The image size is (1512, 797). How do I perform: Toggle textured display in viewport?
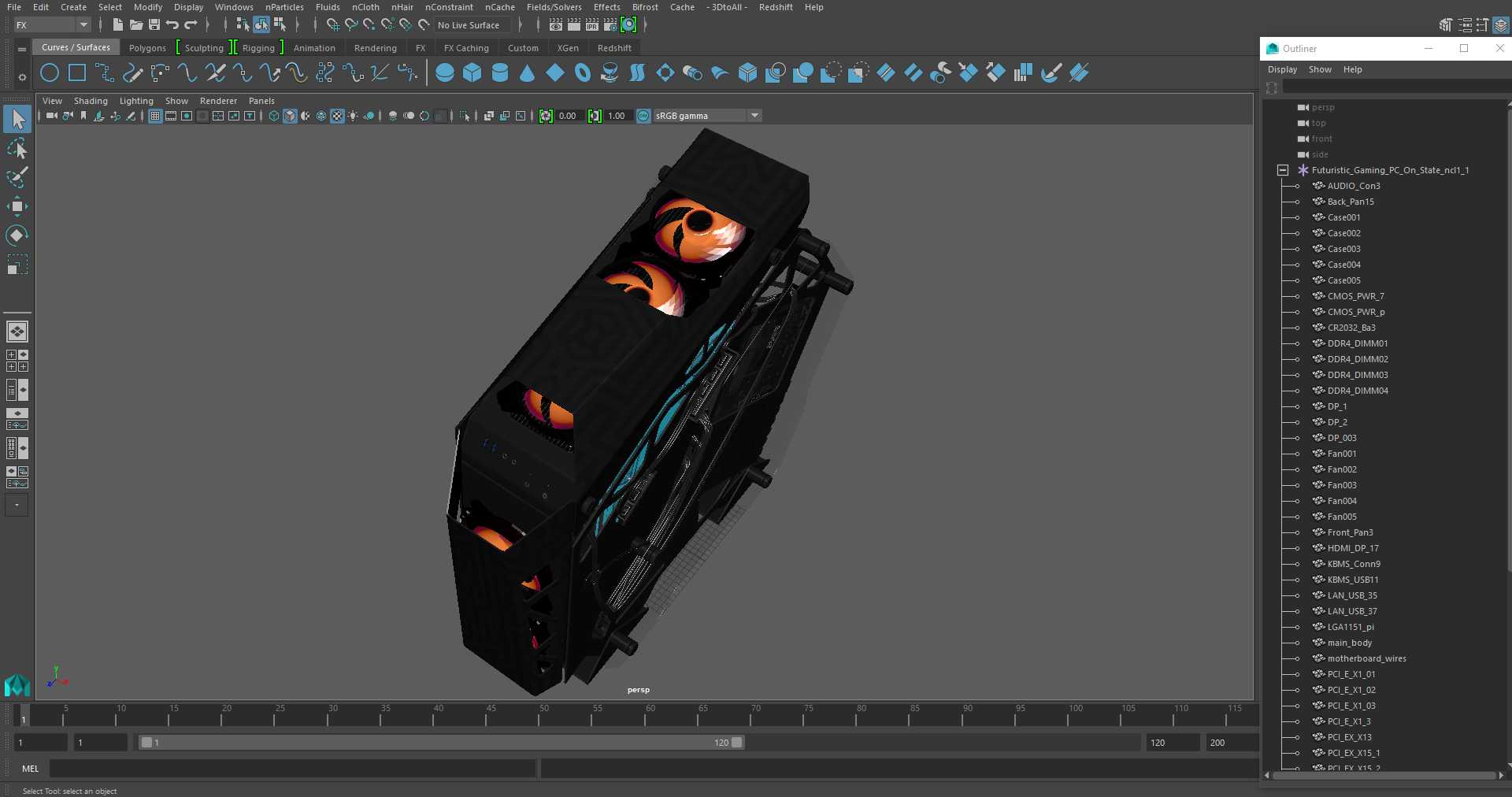point(337,116)
